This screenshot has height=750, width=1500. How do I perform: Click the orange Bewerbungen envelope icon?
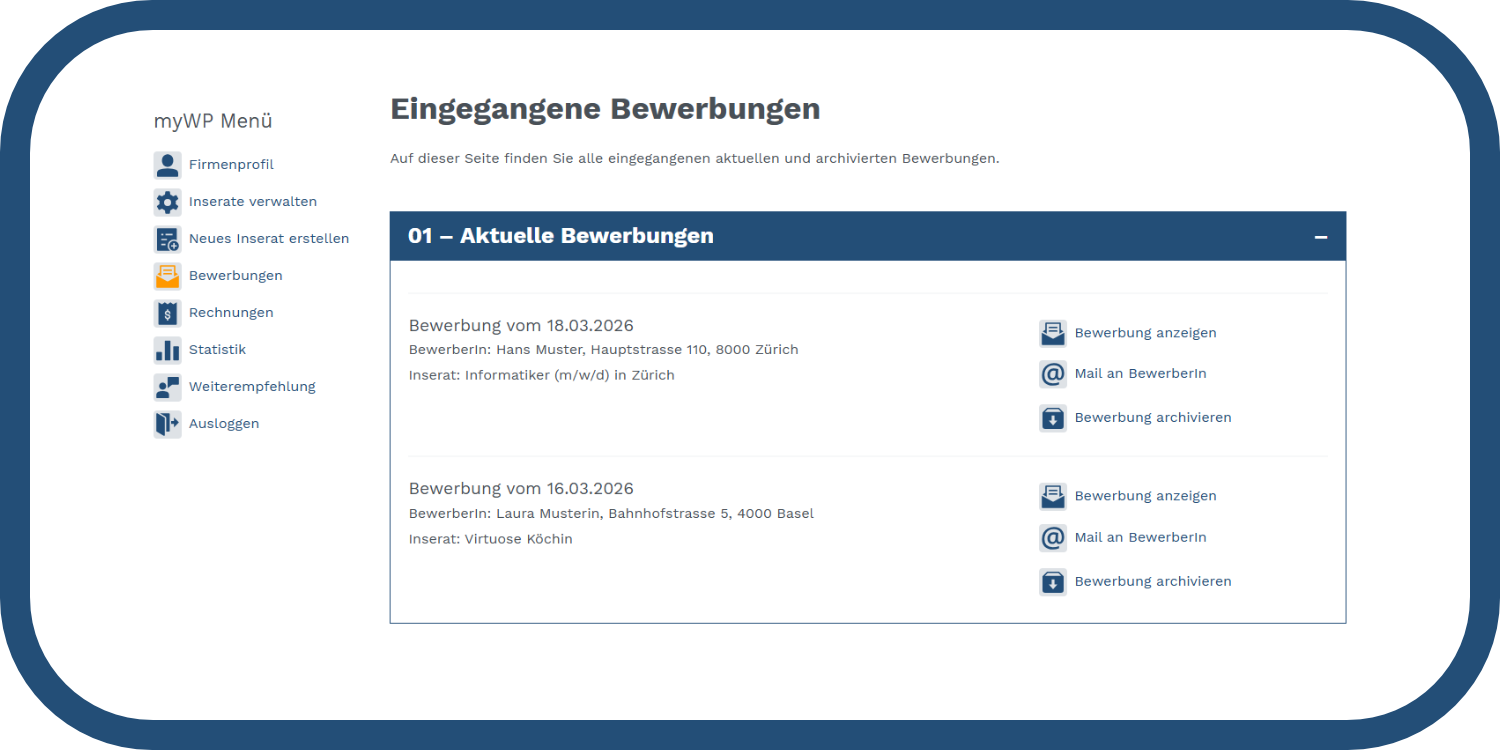(x=167, y=276)
